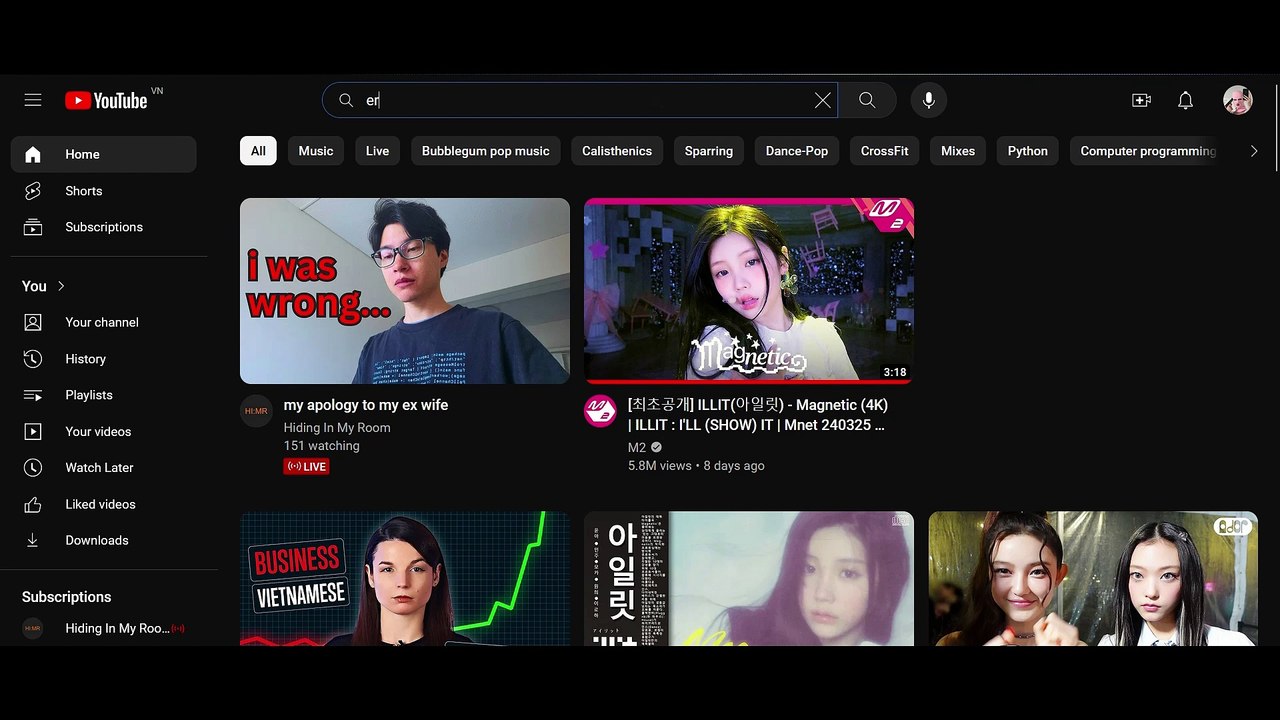
Task: Play the Magnetic video thumbnail
Action: tap(749, 291)
